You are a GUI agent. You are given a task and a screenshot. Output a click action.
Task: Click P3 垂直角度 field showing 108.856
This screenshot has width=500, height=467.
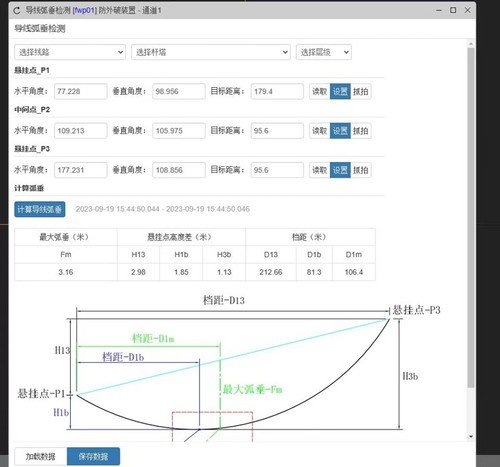(x=179, y=170)
